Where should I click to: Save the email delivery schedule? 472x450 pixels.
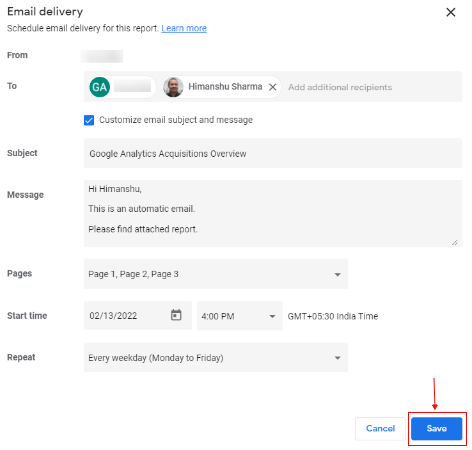(x=436, y=428)
